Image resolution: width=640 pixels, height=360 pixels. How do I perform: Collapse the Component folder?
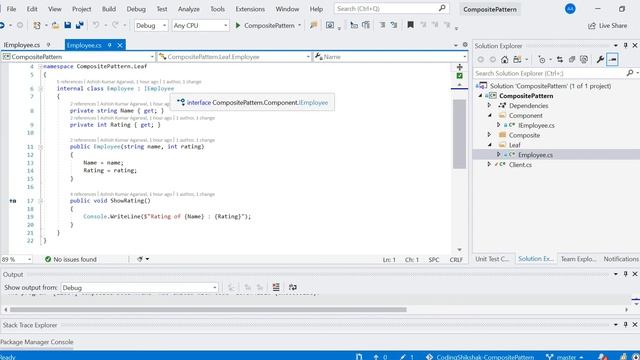489,116
